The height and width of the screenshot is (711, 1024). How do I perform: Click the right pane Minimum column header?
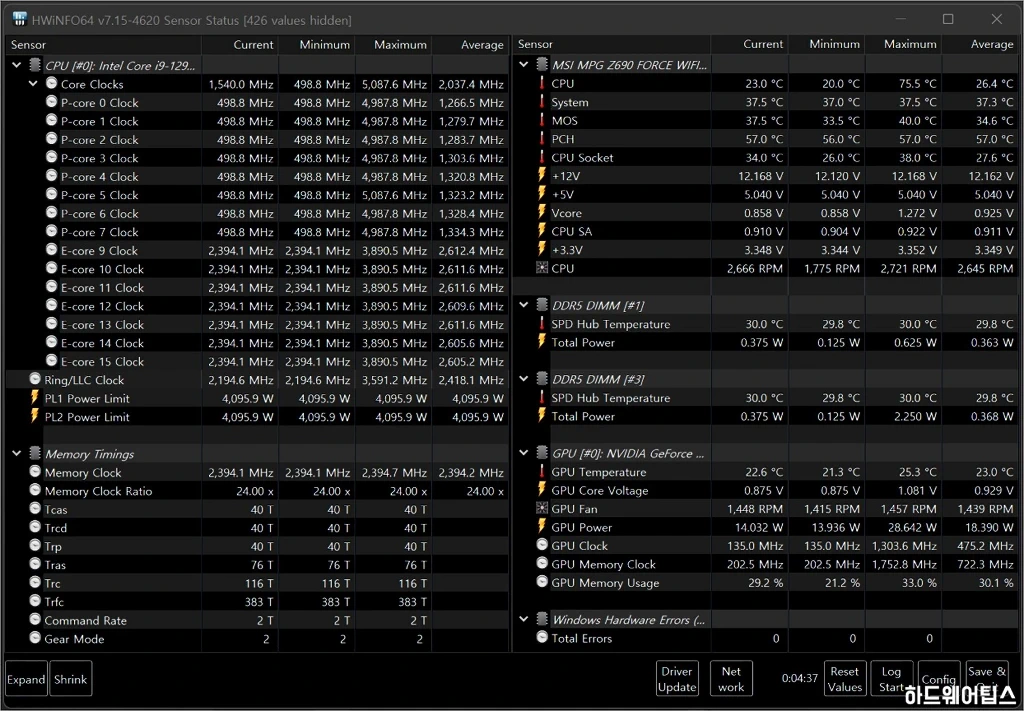(826, 44)
